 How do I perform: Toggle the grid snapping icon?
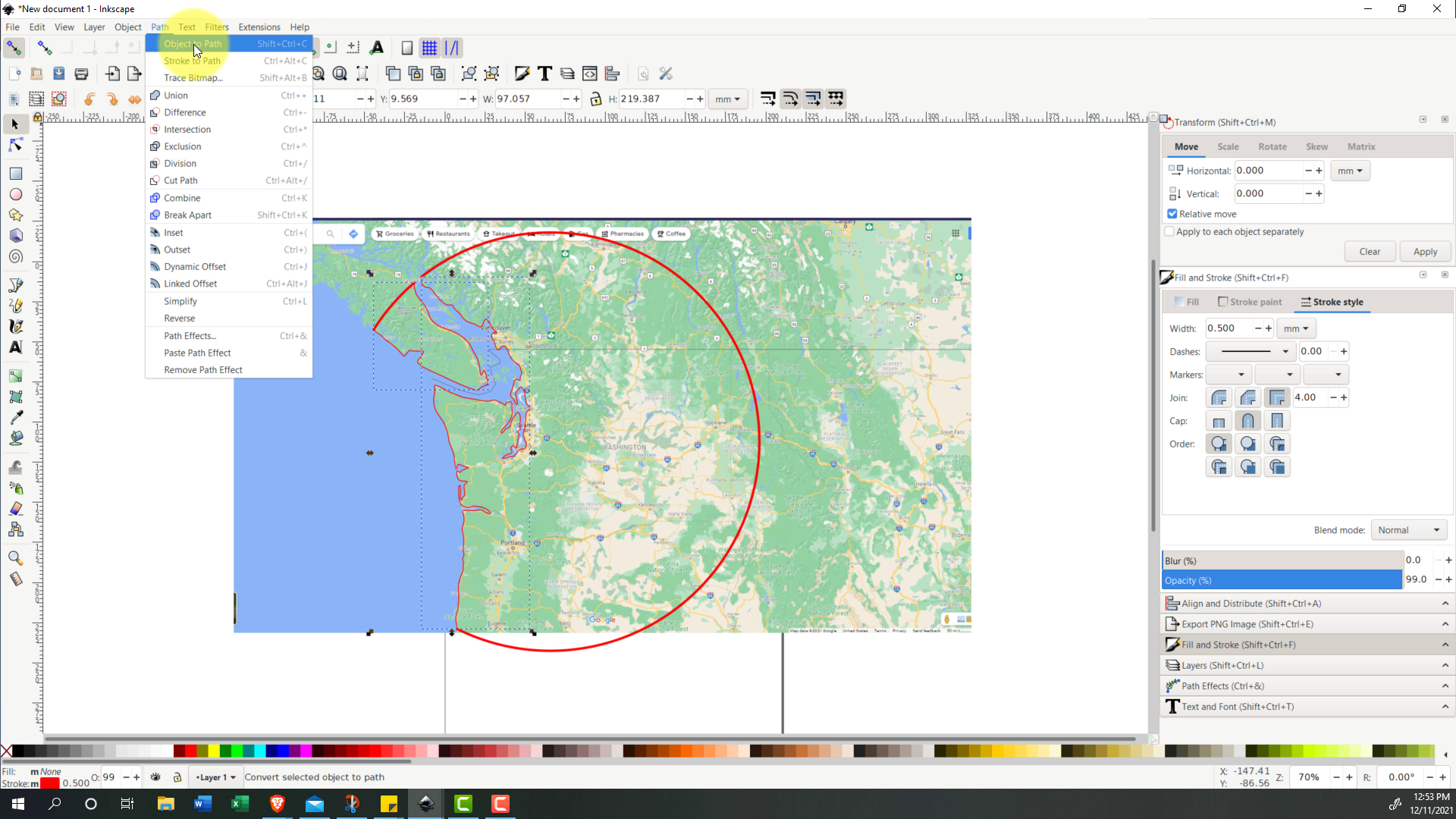pos(429,48)
